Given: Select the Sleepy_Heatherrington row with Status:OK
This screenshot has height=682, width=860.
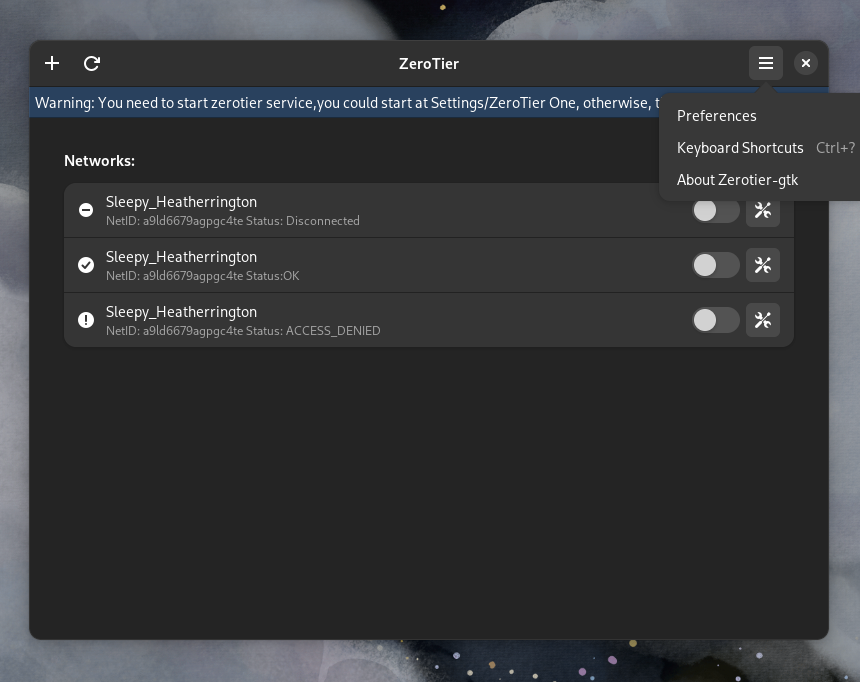Looking at the screenshot, I should click(429, 266).
